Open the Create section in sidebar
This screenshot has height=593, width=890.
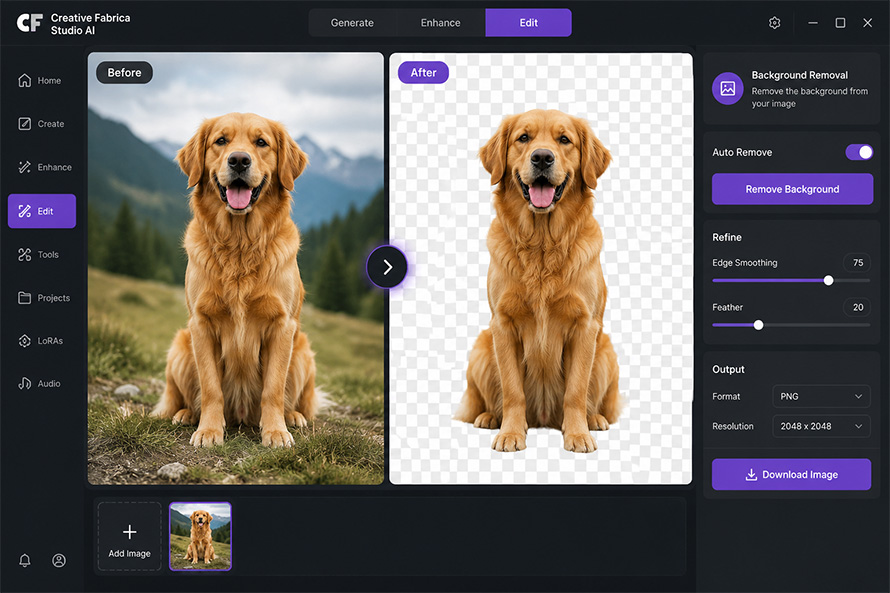tap(41, 124)
